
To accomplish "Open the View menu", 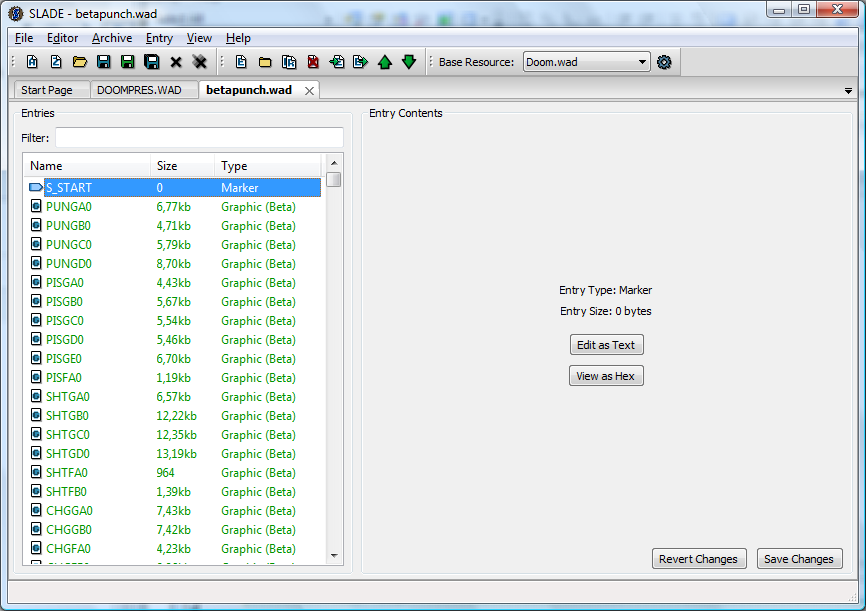I will (199, 38).
